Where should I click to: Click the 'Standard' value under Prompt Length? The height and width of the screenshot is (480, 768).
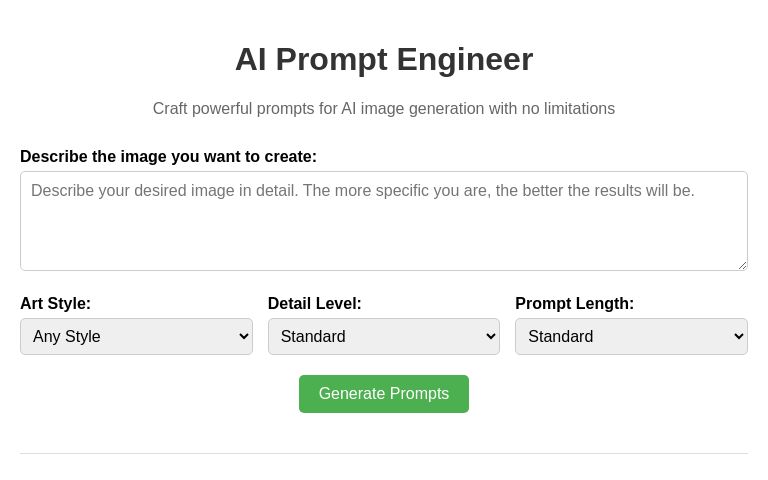click(x=560, y=337)
